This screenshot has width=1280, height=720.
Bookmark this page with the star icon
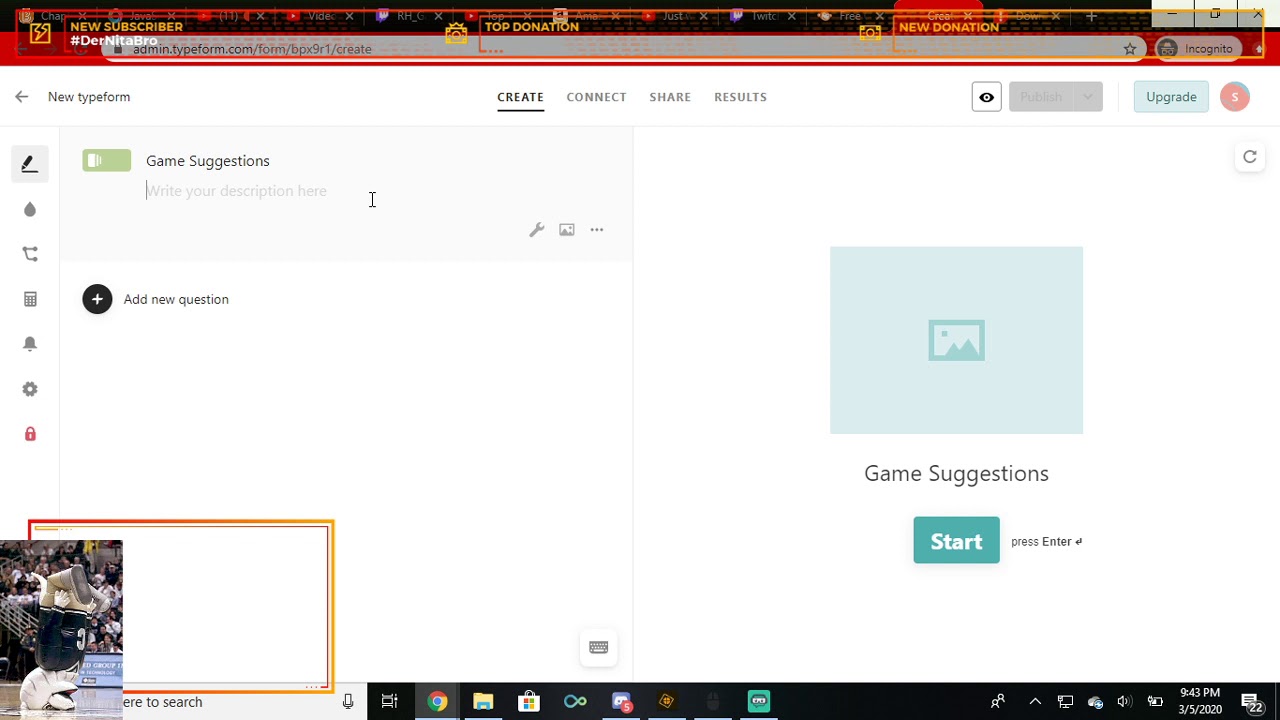1130,49
